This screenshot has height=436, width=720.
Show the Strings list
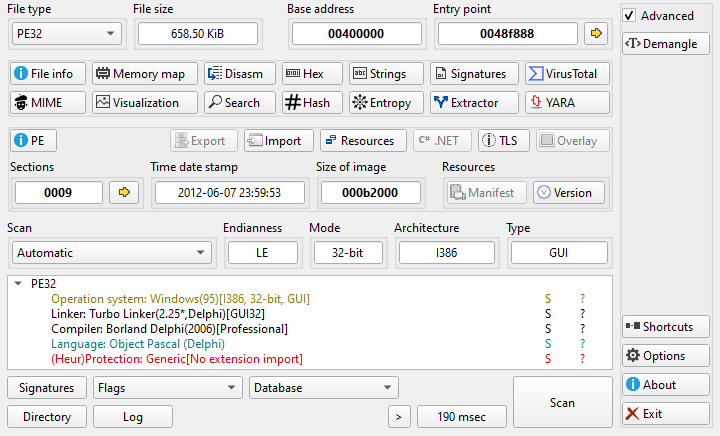[382, 74]
